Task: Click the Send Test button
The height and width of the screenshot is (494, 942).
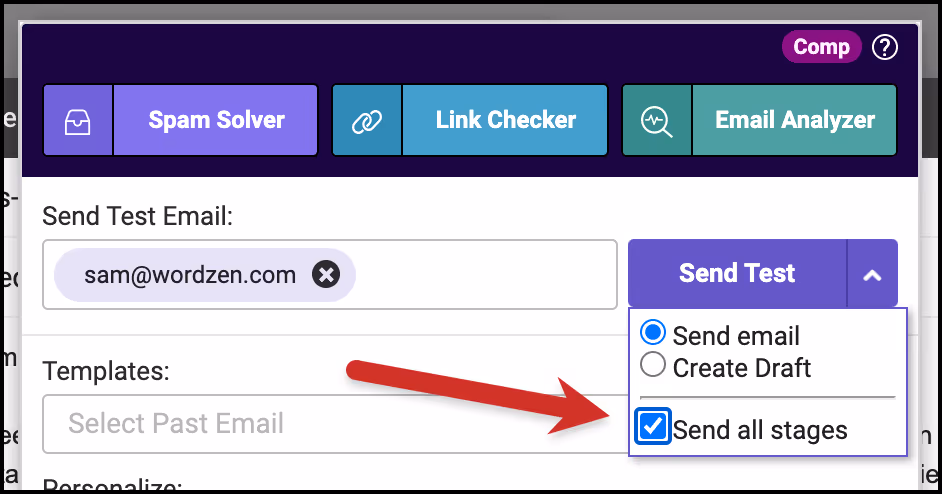Action: 737,274
